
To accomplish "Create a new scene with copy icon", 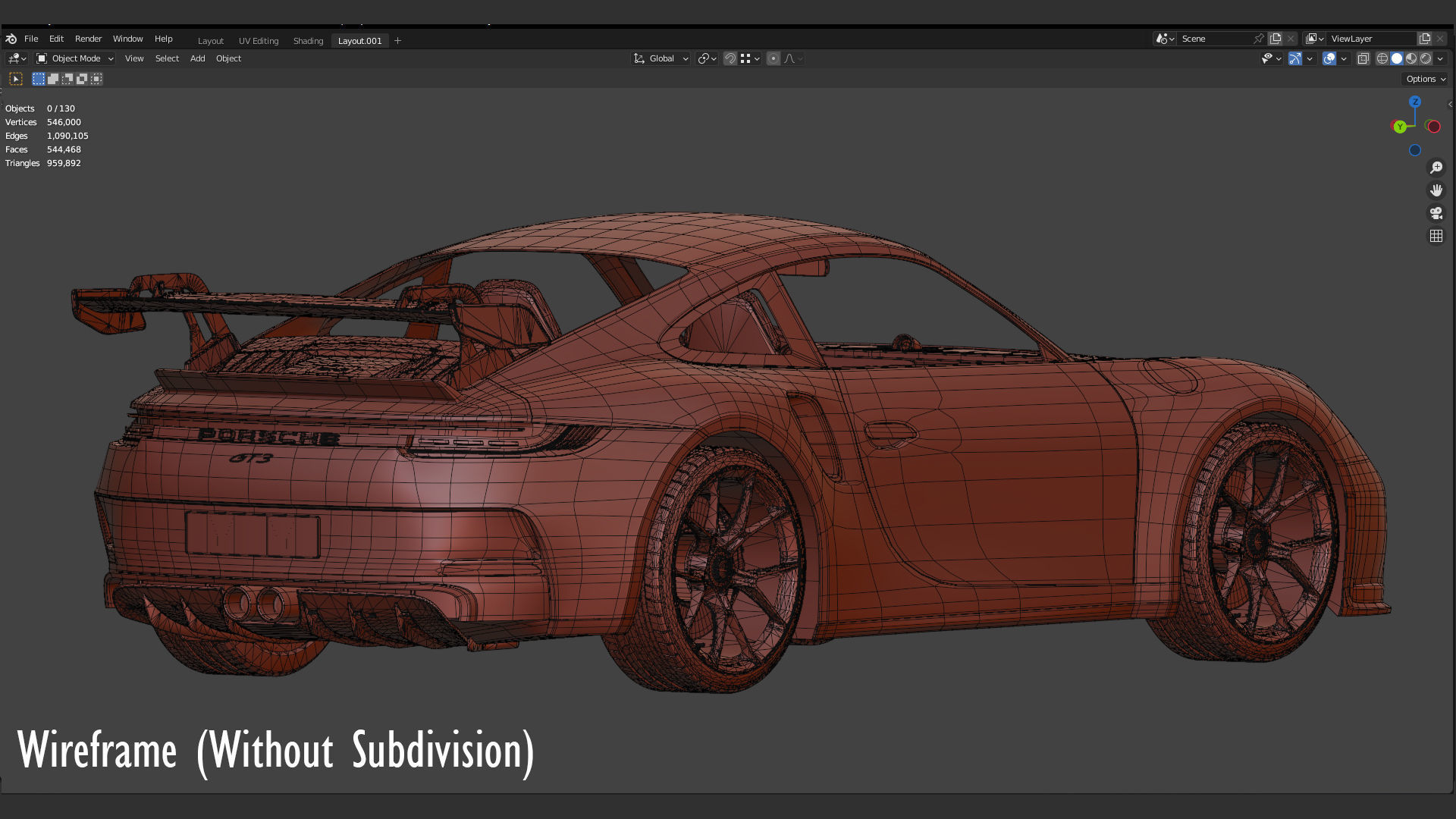I will 1276,39.
